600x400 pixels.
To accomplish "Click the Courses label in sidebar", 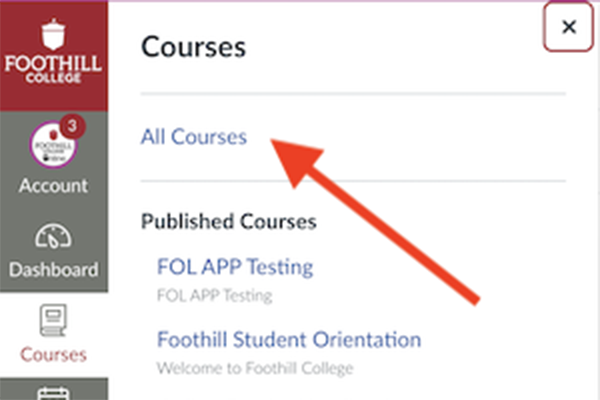I will (52, 354).
